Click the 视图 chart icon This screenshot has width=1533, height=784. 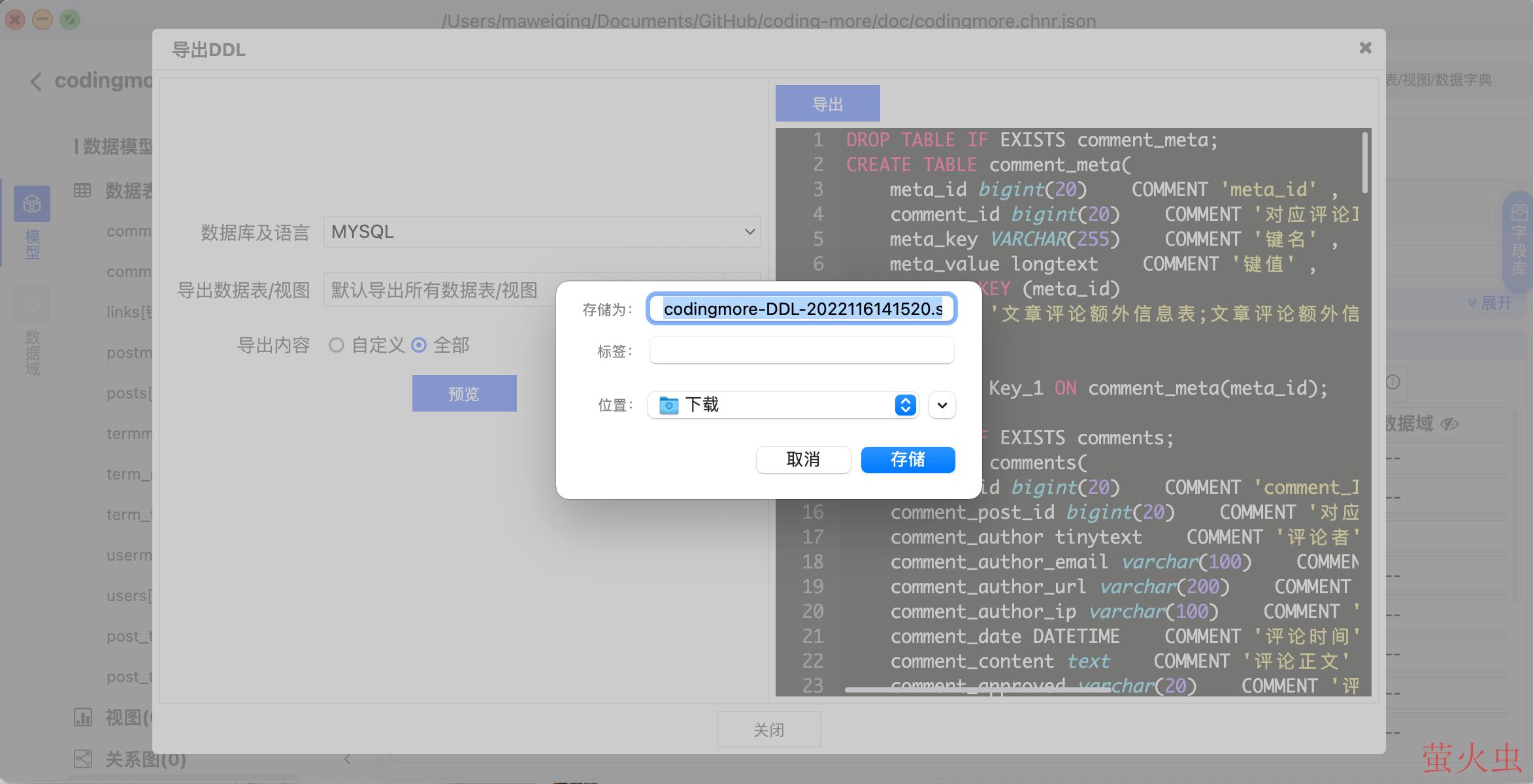point(82,717)
